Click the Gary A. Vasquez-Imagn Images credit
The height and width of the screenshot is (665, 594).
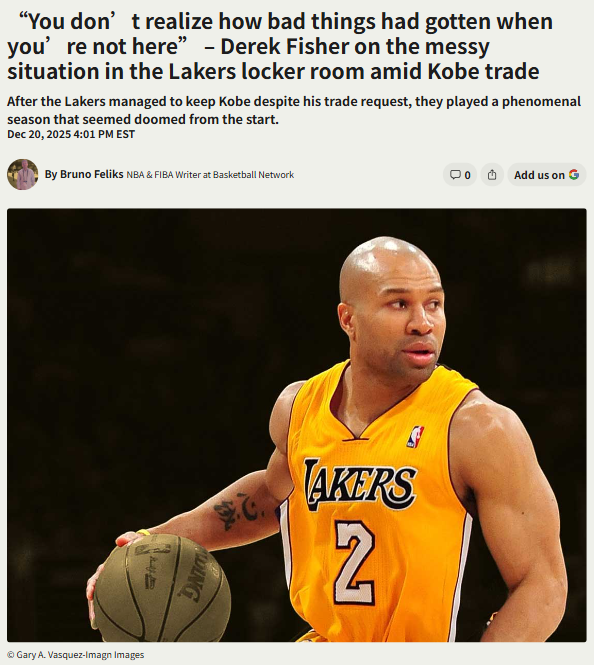pos(76,655)
